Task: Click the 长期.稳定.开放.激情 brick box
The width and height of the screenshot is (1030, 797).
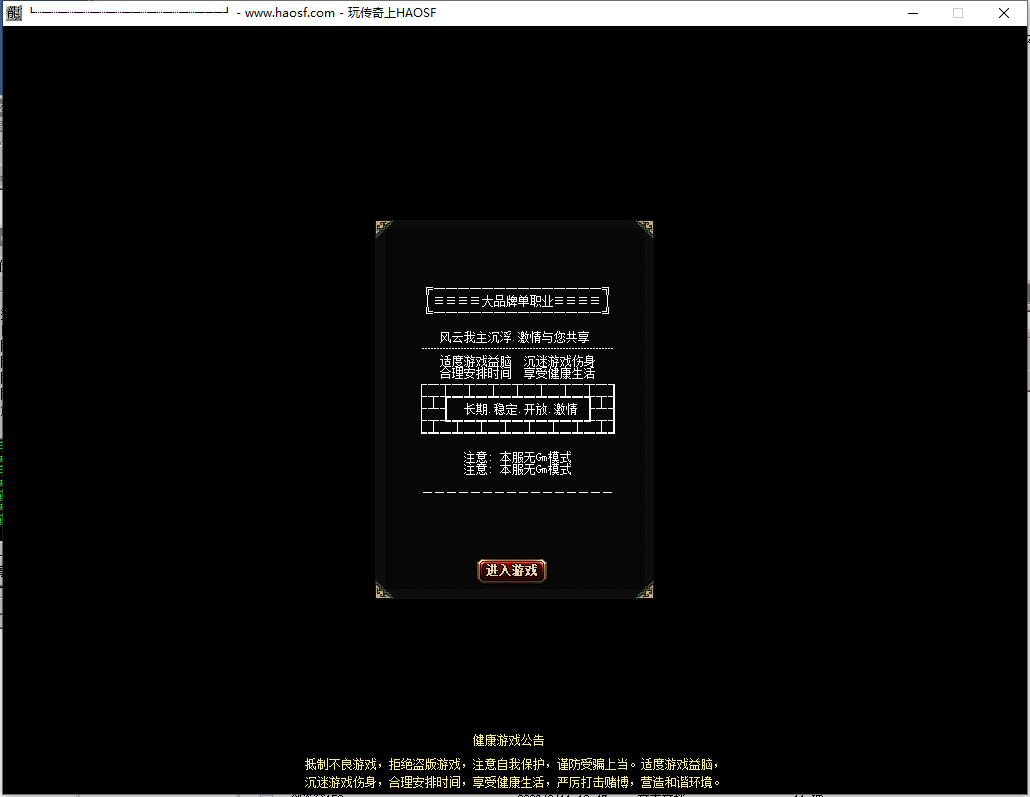Action: pos(518,409)
